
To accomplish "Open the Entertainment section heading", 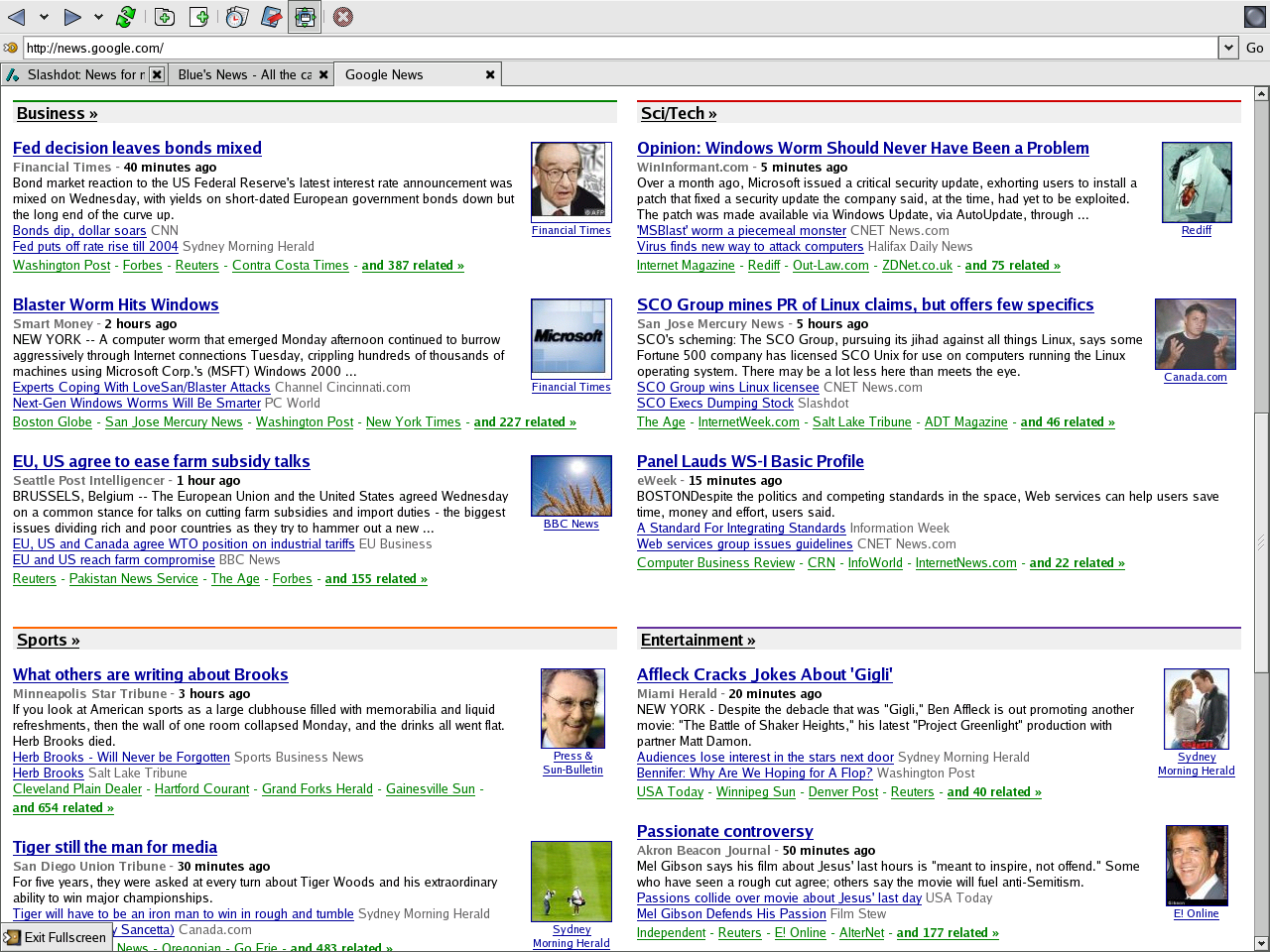I will pyautogui.click(x=698, y=640).
